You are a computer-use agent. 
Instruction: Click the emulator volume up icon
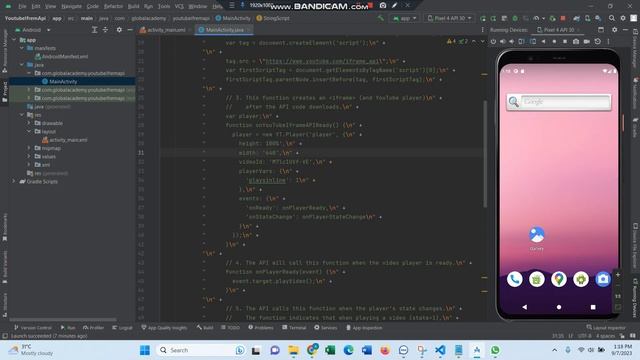(x=502, y=42)
